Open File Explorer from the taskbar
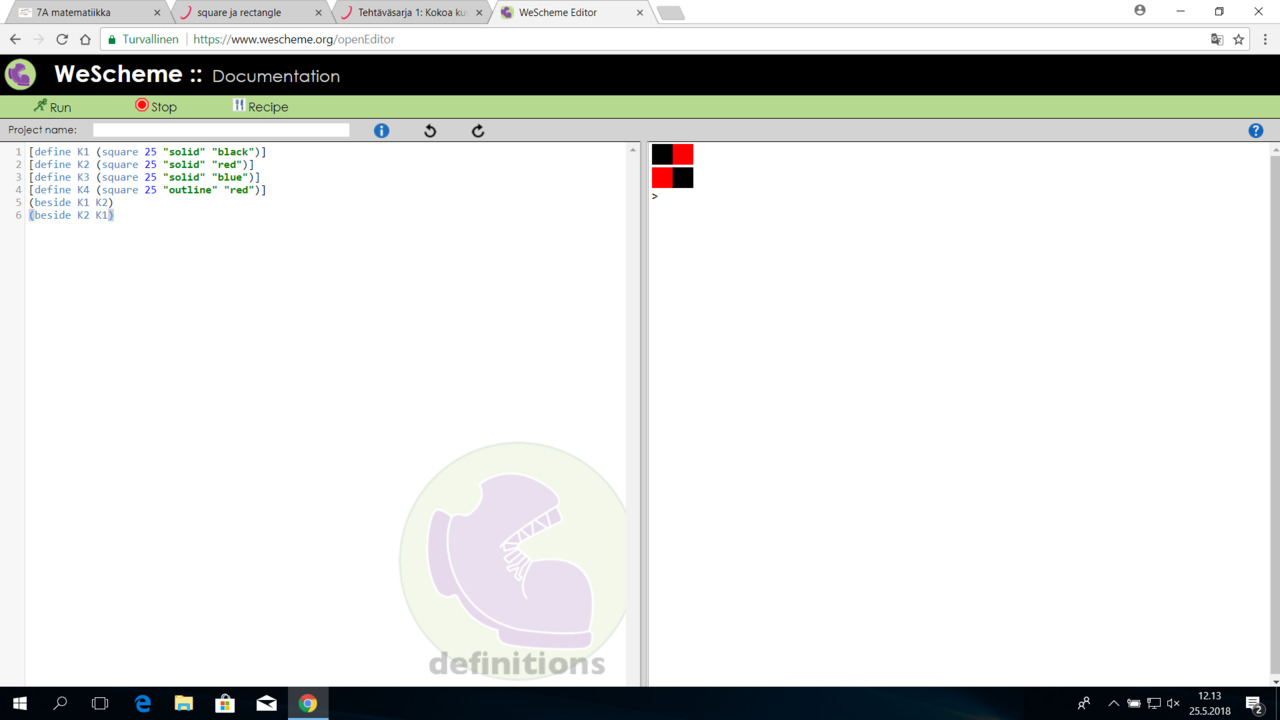This screenshot has height=720, width=1280. pos(184,703)
